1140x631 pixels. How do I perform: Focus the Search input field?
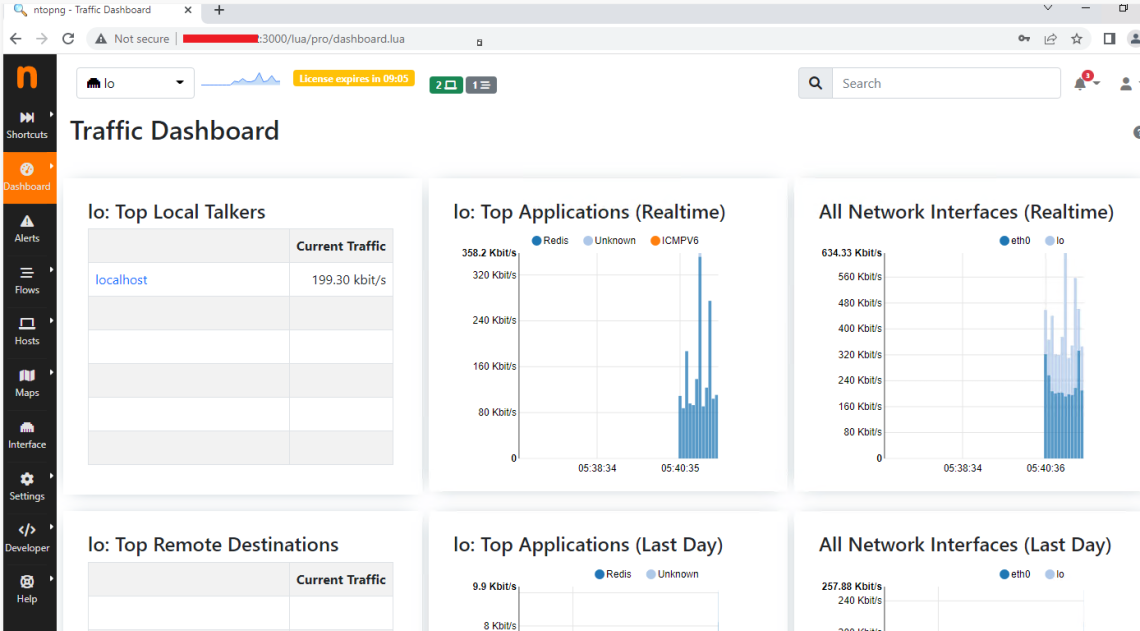(946, 84)
